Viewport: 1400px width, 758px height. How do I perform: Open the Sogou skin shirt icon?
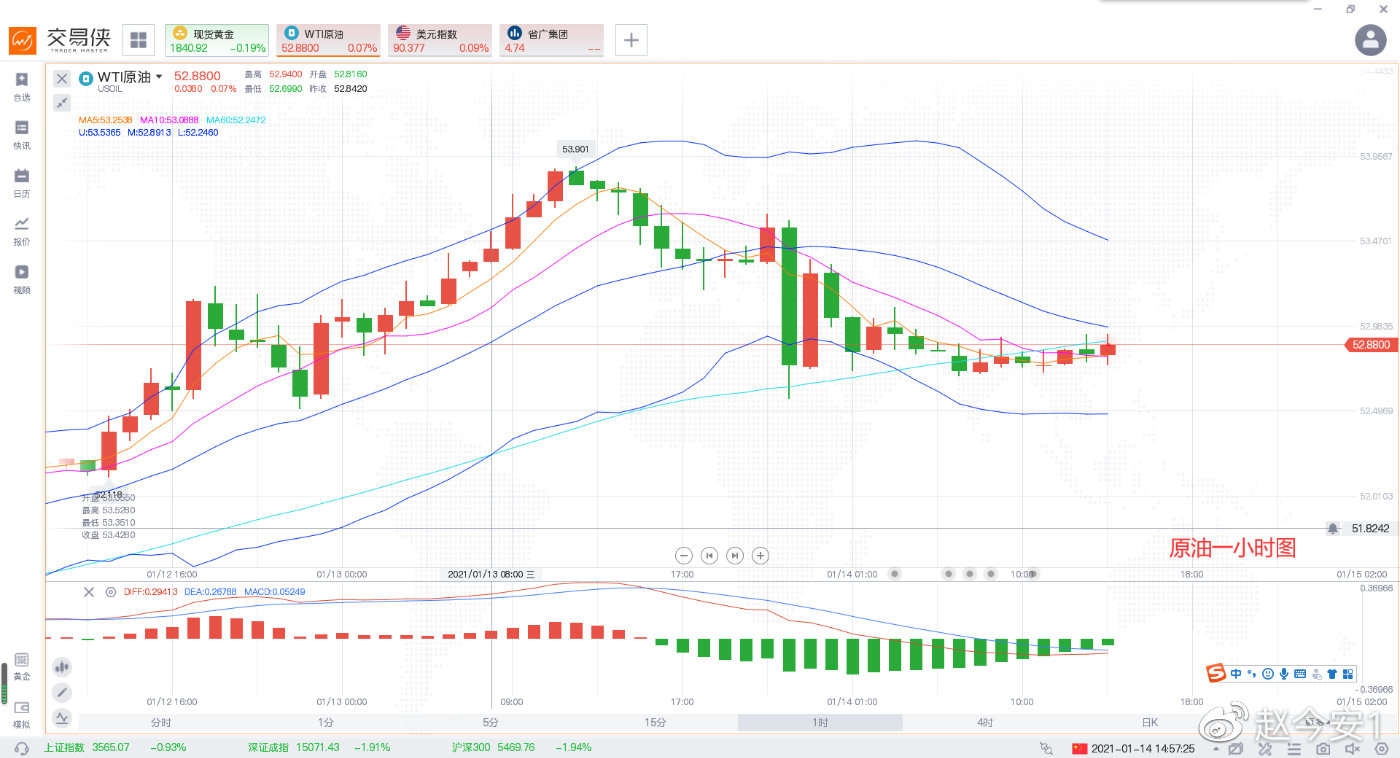click(1332, 673)
